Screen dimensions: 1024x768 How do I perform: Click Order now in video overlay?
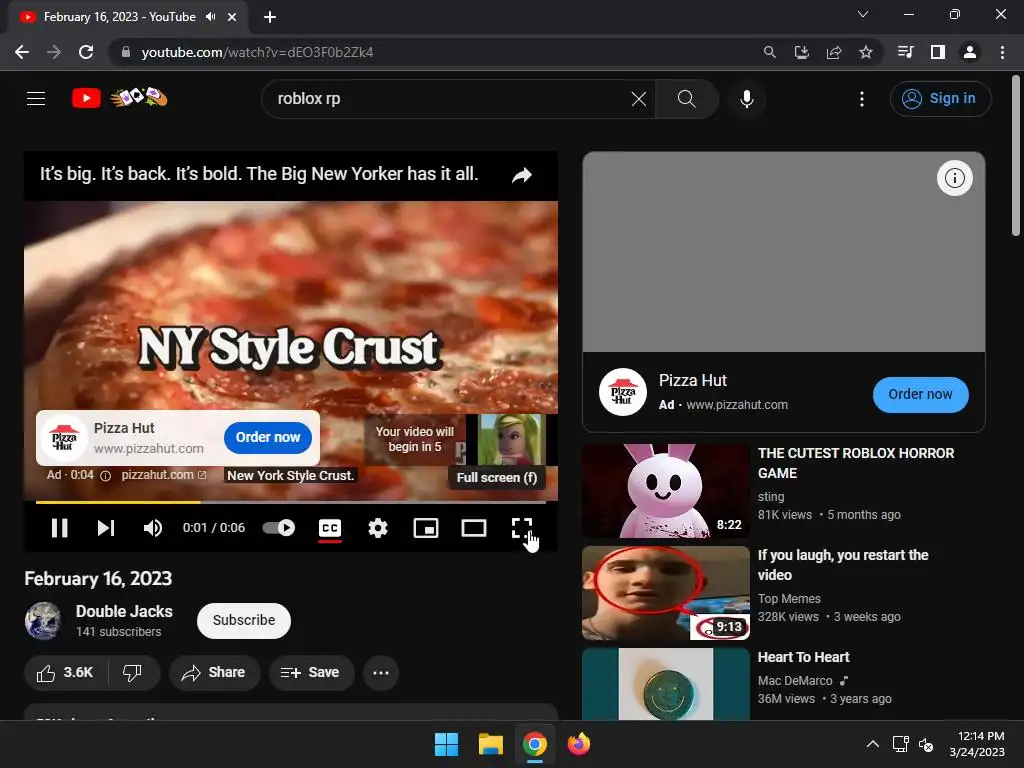(268, 438)
